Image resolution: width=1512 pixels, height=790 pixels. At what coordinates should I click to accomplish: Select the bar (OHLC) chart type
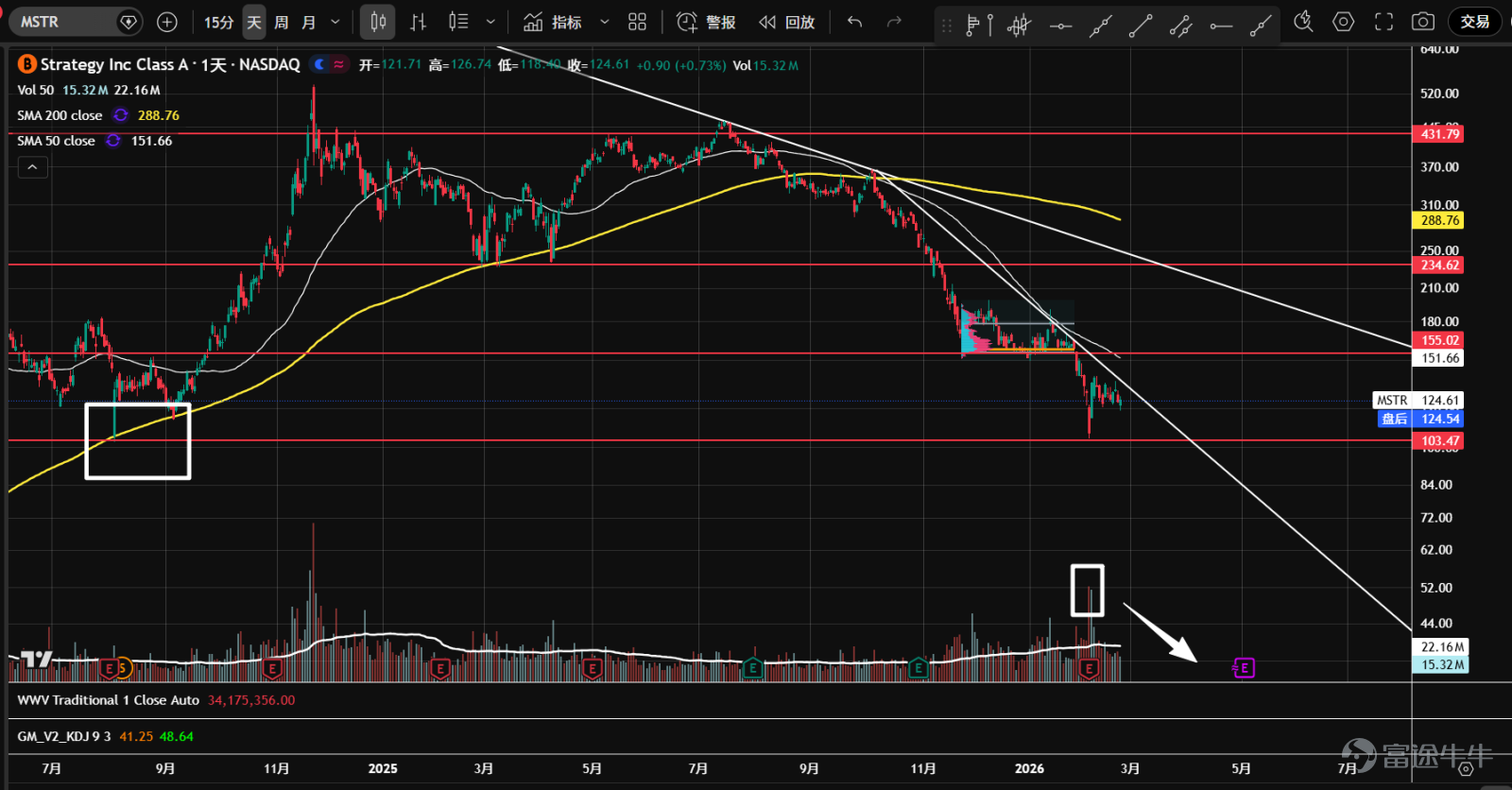[x=419, y=22]
